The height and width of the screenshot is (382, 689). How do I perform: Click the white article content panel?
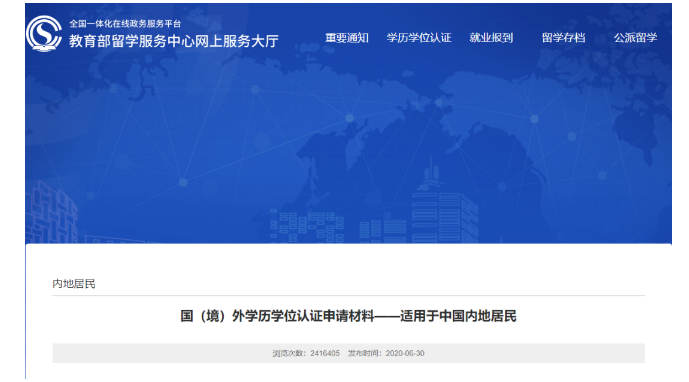coord(348,311)
